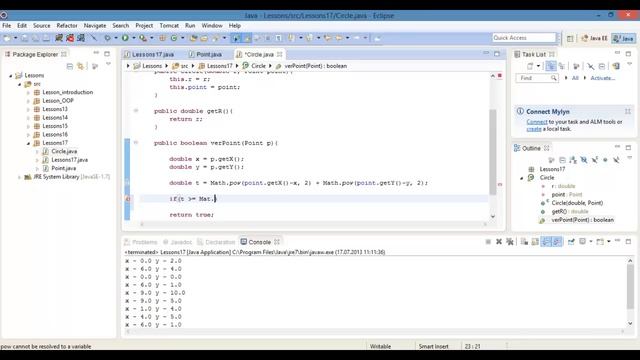Collapse the Lessons project node
This screenshot has width=640, height=360.
(x=11, y=76)
